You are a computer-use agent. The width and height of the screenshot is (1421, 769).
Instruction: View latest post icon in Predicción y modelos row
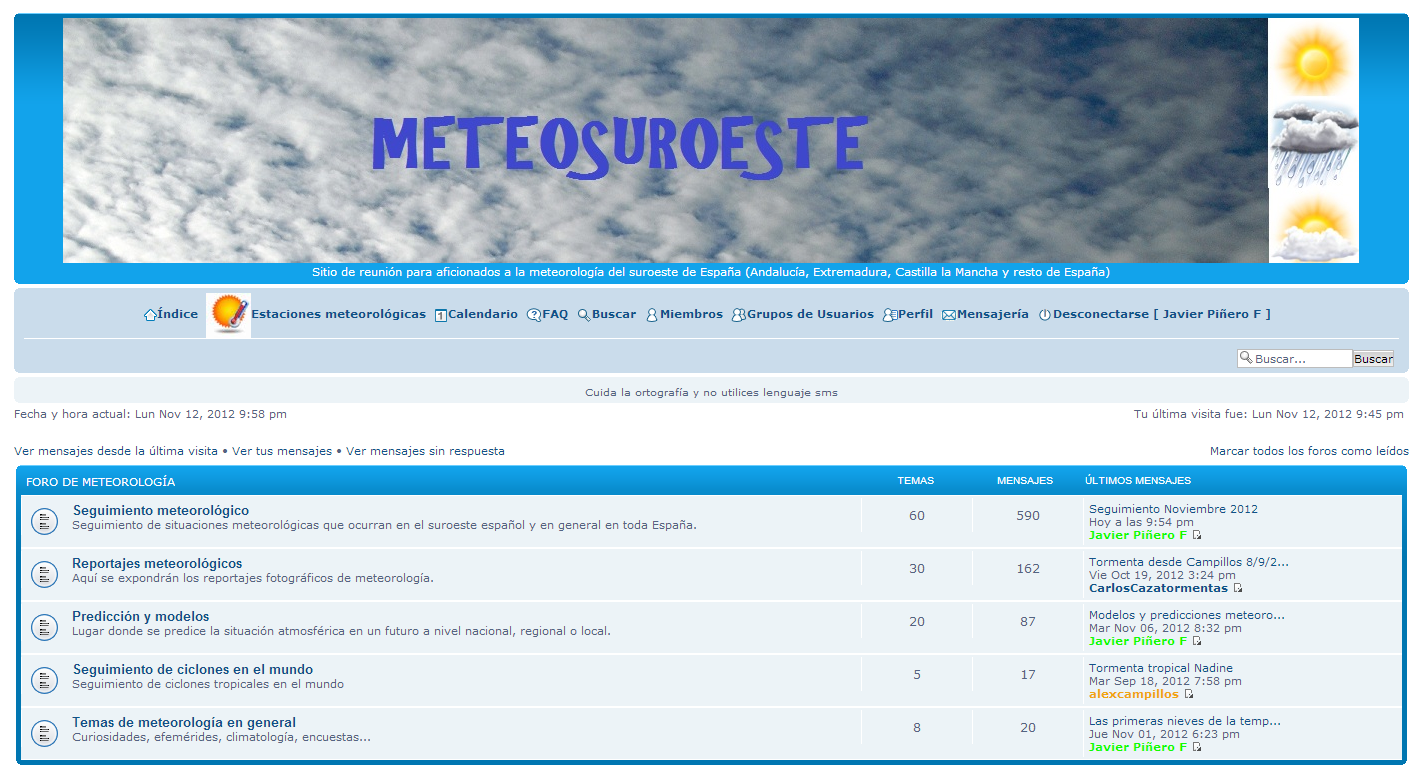tap(1197, 642)
